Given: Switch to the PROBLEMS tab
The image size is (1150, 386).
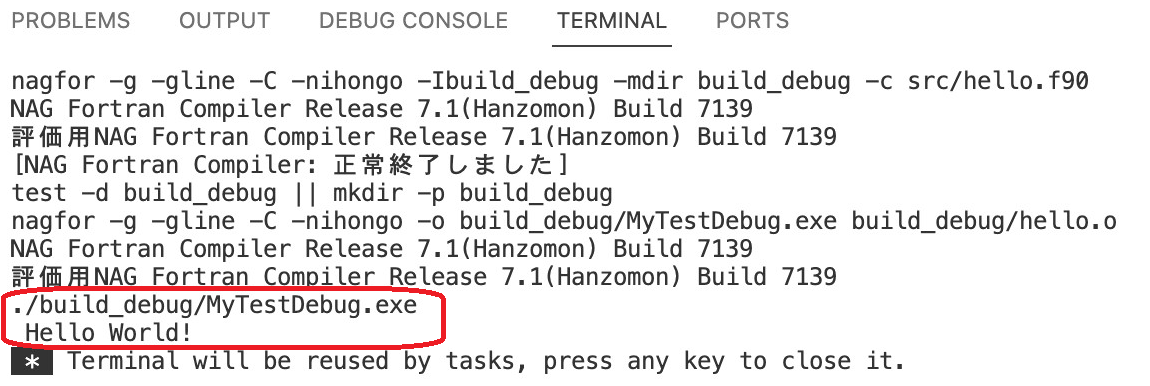Looking at the screenshot, I should 70,21.
